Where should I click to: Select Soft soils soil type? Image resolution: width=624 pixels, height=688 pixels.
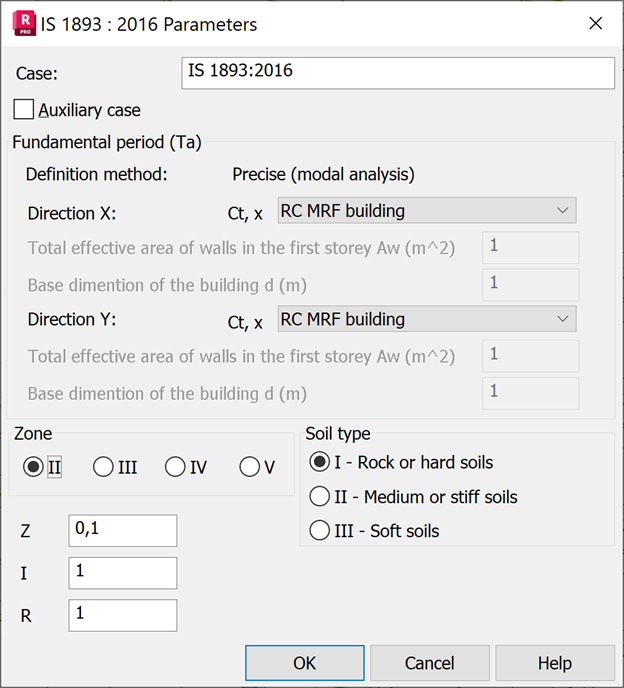[x=321, y=530]
